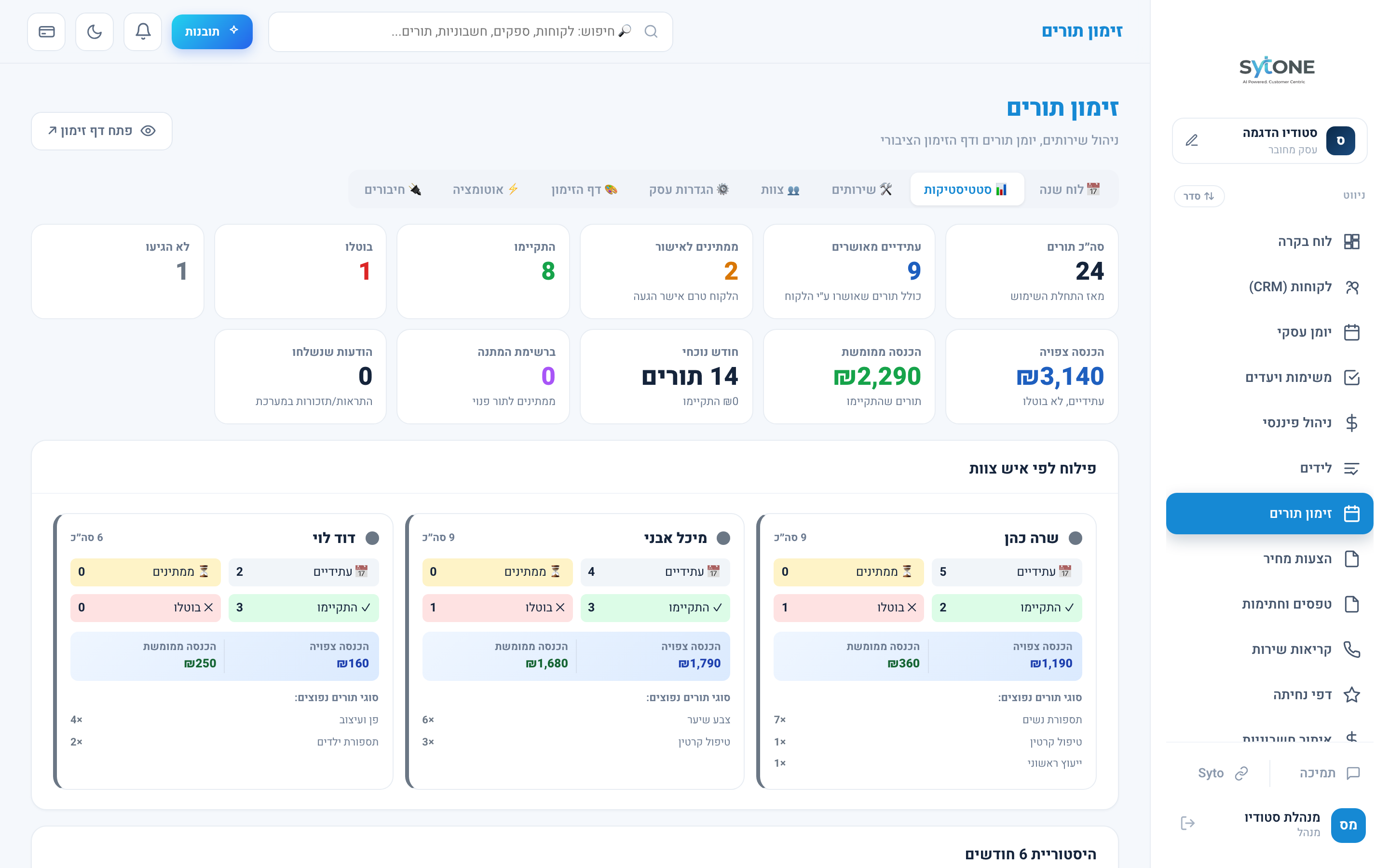Open דפי נחיתה landing pages in sidebar
Viewport: 1389px width, 868px height.
pyautogui.click(x=1269, y=694)
